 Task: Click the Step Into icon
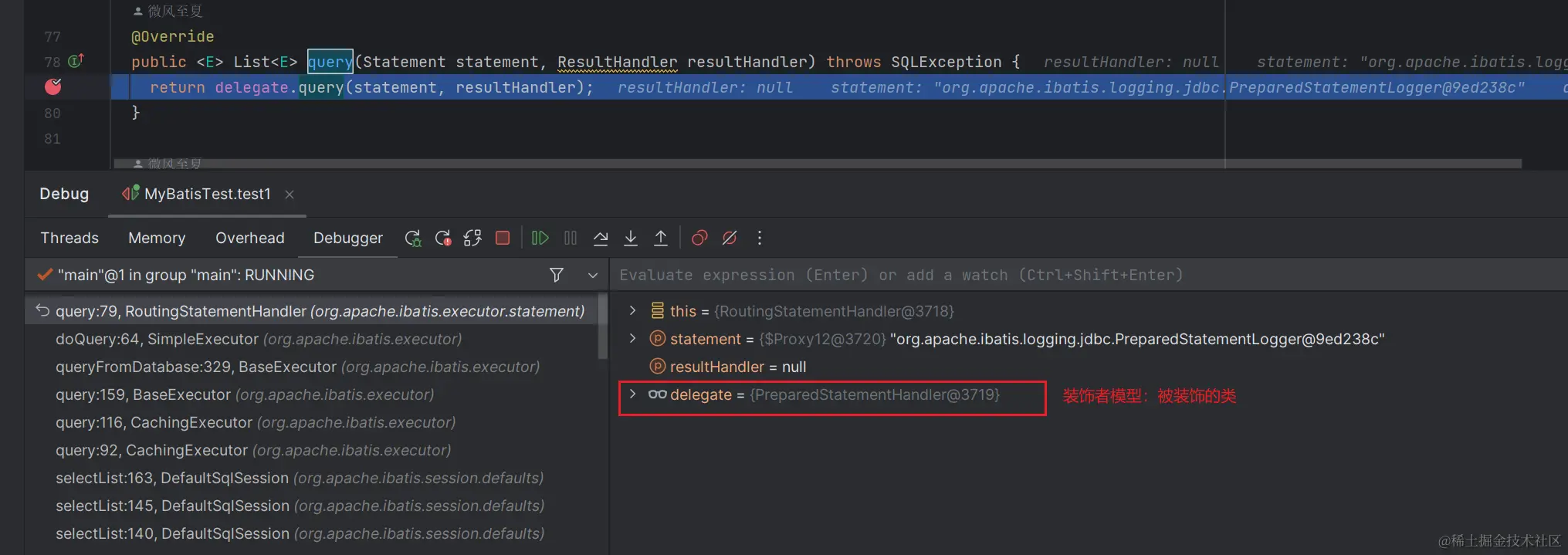(x=631, y=238)
